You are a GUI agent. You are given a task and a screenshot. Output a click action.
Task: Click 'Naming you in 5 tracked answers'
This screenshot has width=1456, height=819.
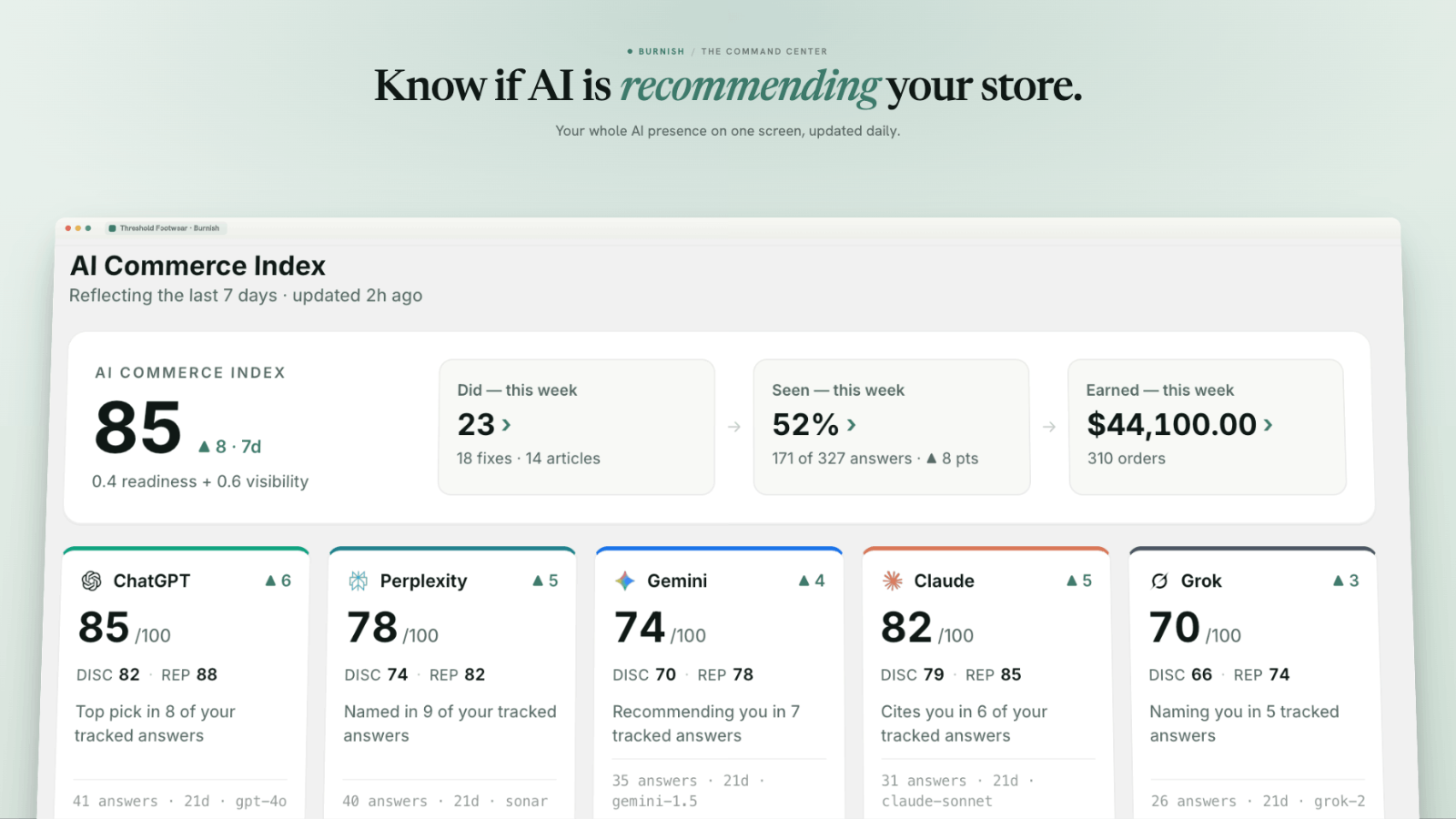(x=1244, y=723)
